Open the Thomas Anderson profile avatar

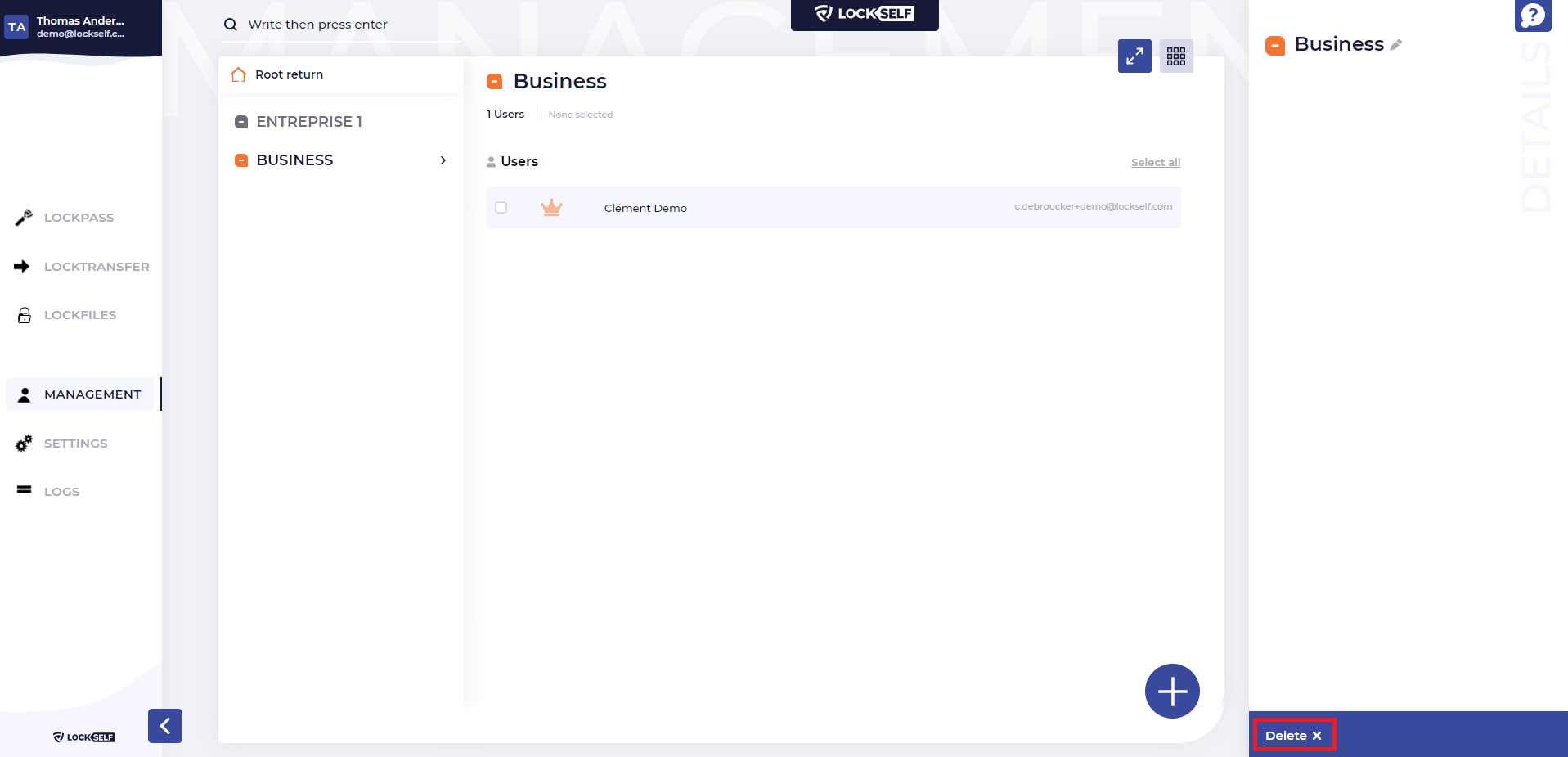[x=17, y=27]
